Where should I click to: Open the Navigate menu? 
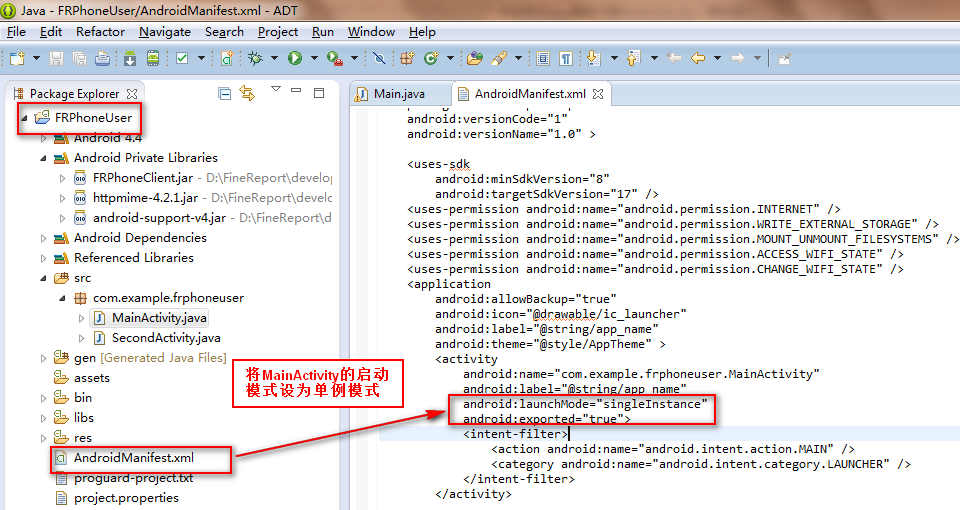(165, 32)
